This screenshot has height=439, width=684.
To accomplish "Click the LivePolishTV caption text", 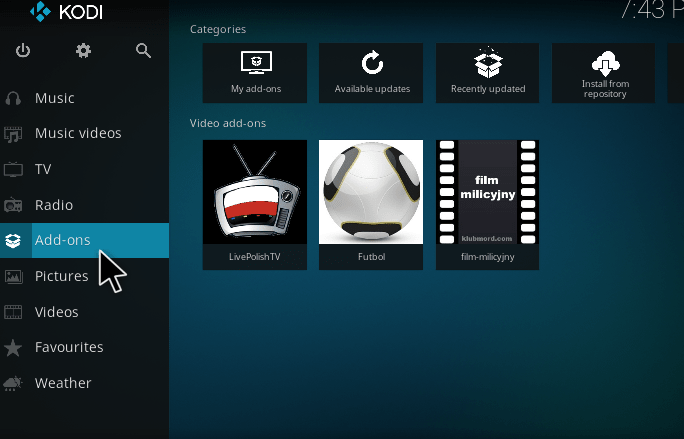I will [255, 257].
